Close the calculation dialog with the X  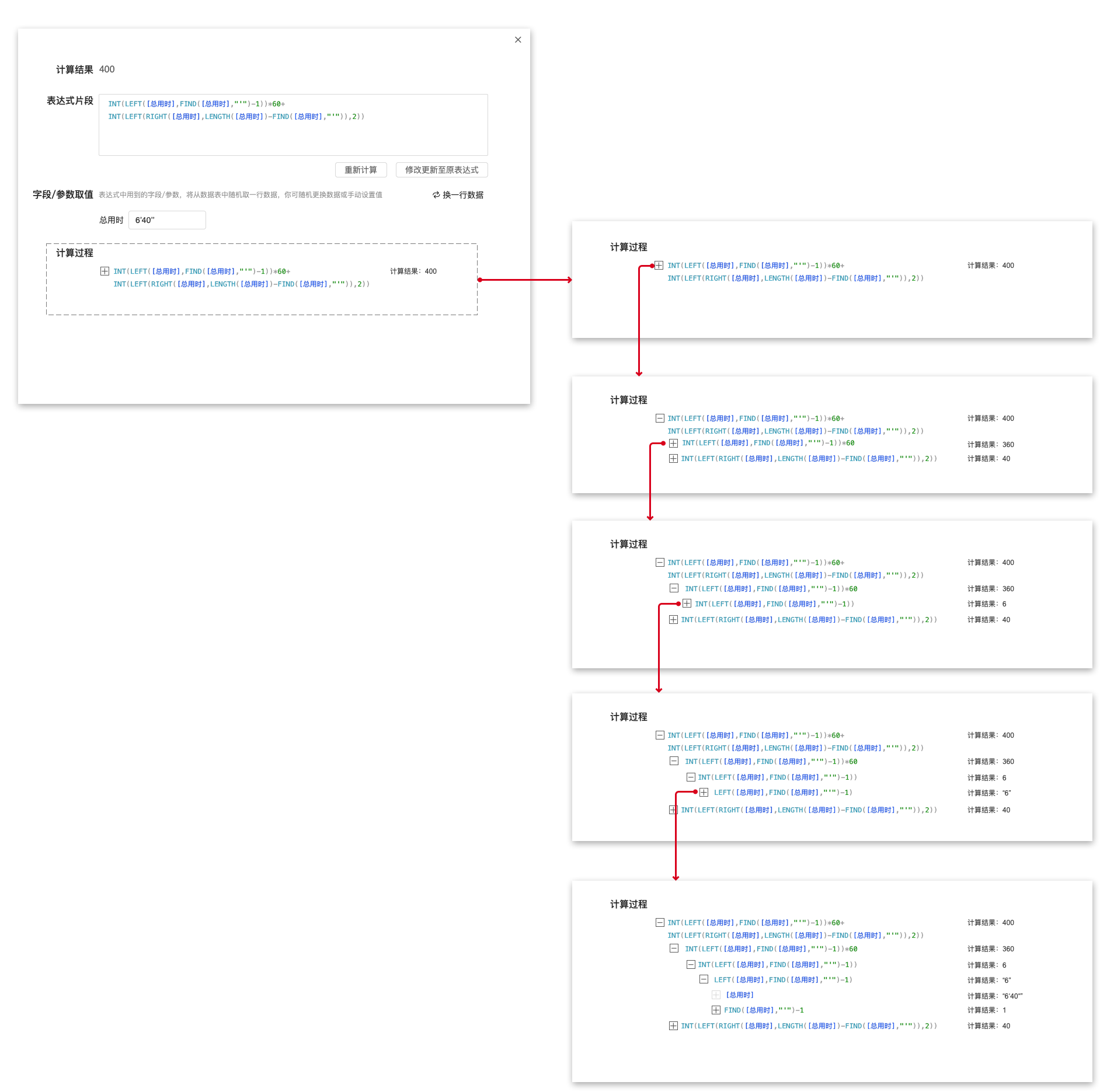click(518, 40)
